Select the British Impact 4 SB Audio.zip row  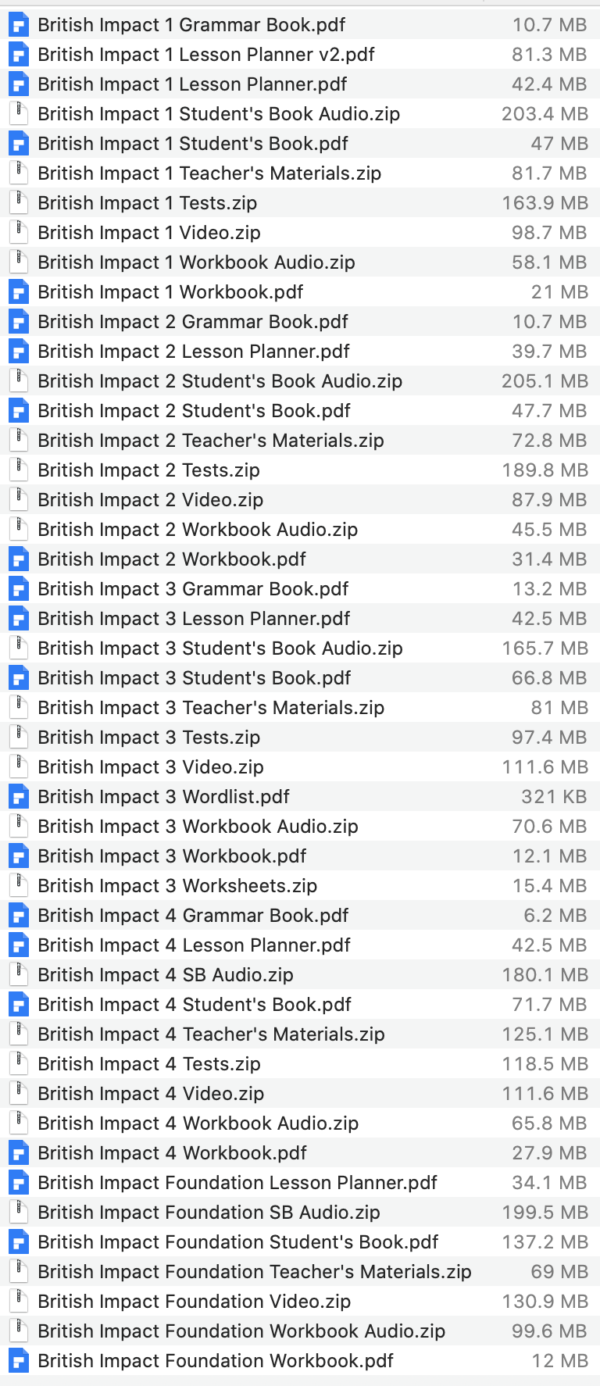[167, 974]
